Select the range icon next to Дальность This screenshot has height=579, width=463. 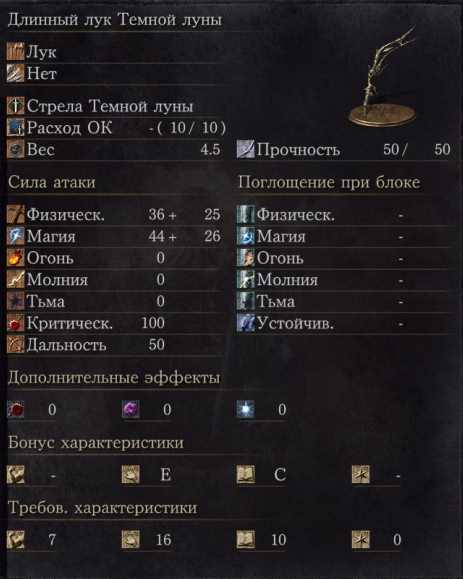pyautogui.click(x=16, y=345)
